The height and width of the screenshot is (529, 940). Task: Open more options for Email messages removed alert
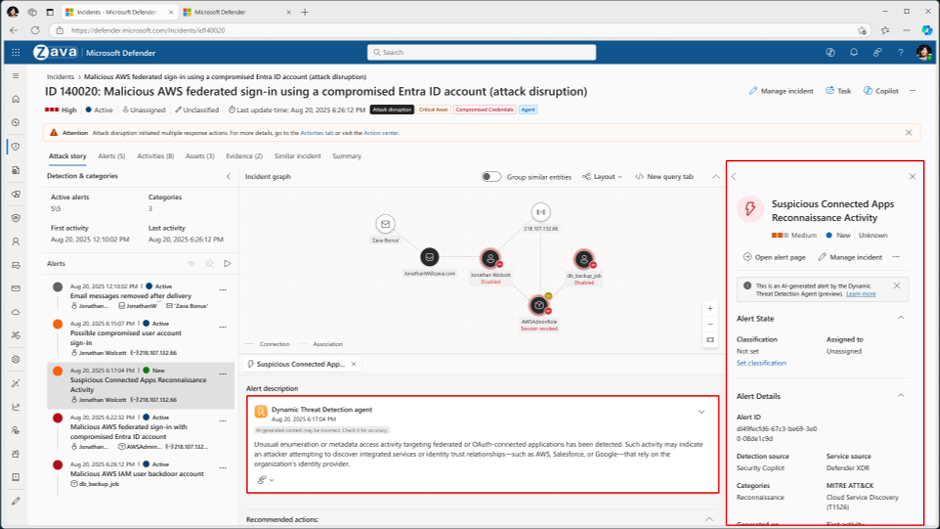223,290
